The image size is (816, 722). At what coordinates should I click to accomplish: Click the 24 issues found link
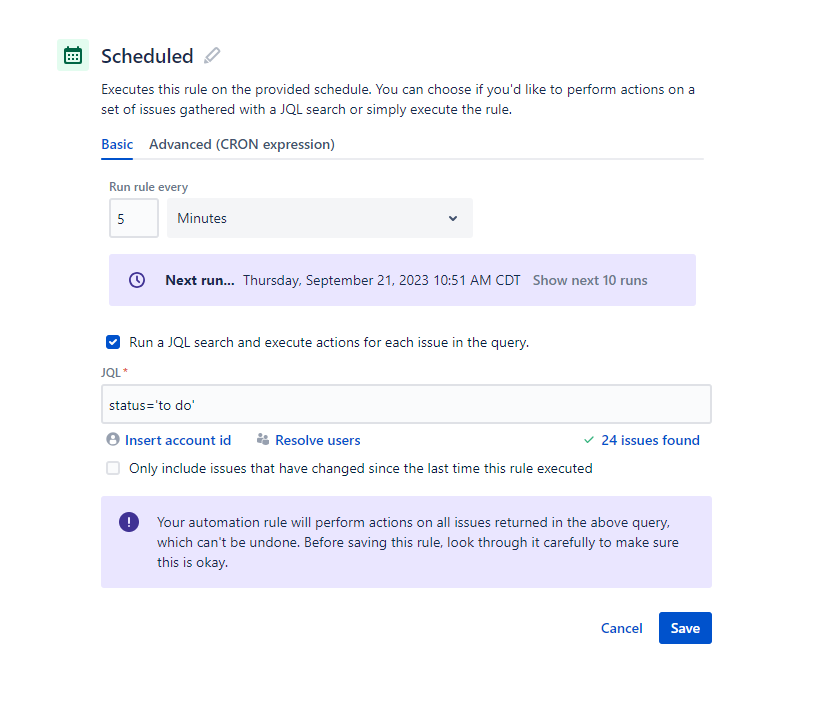[650, 440]
